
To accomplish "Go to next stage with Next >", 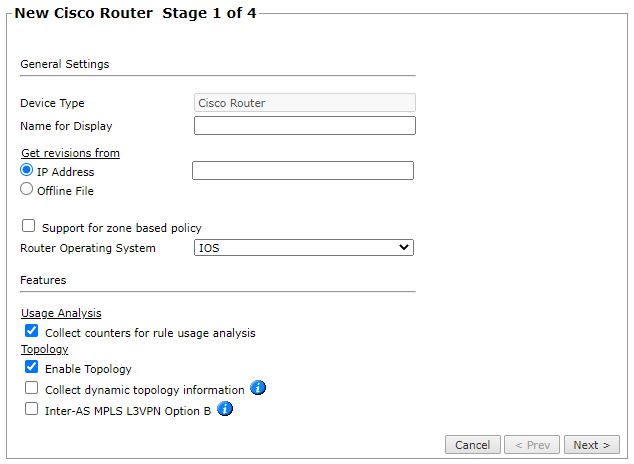I will coord(592,445).
